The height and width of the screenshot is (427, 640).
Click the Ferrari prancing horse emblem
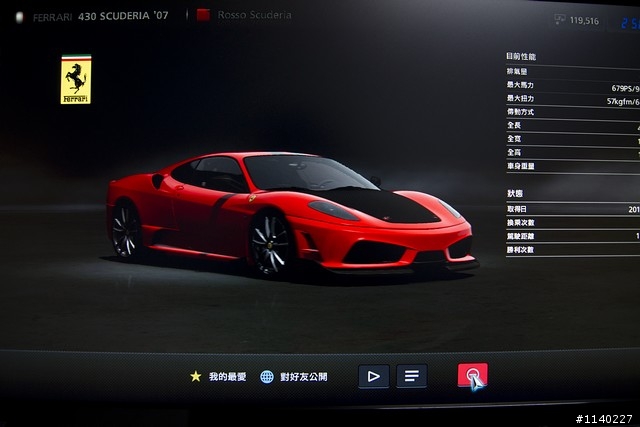click(76, 80)
